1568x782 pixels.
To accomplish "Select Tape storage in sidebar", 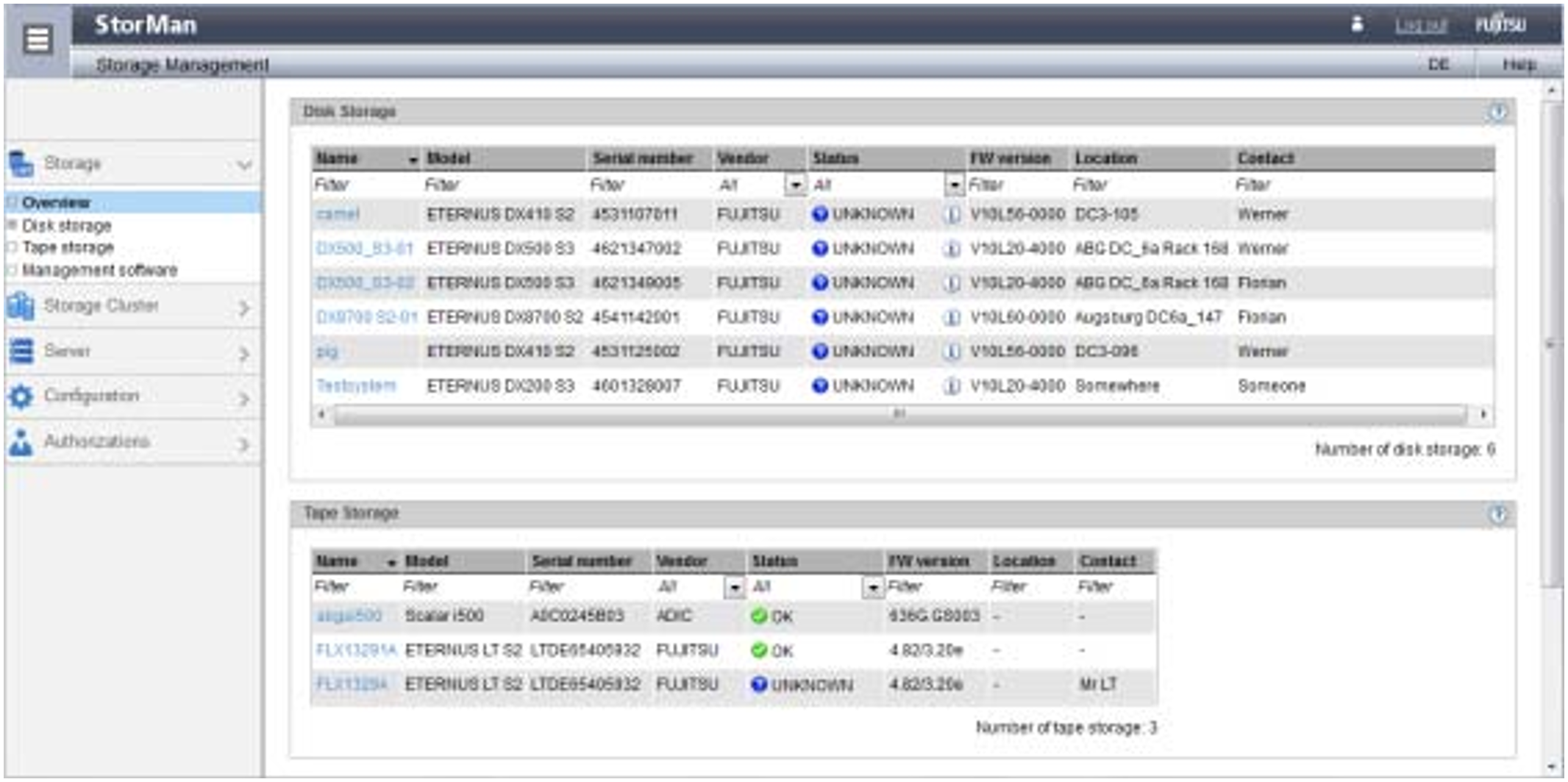I will 68,247.
